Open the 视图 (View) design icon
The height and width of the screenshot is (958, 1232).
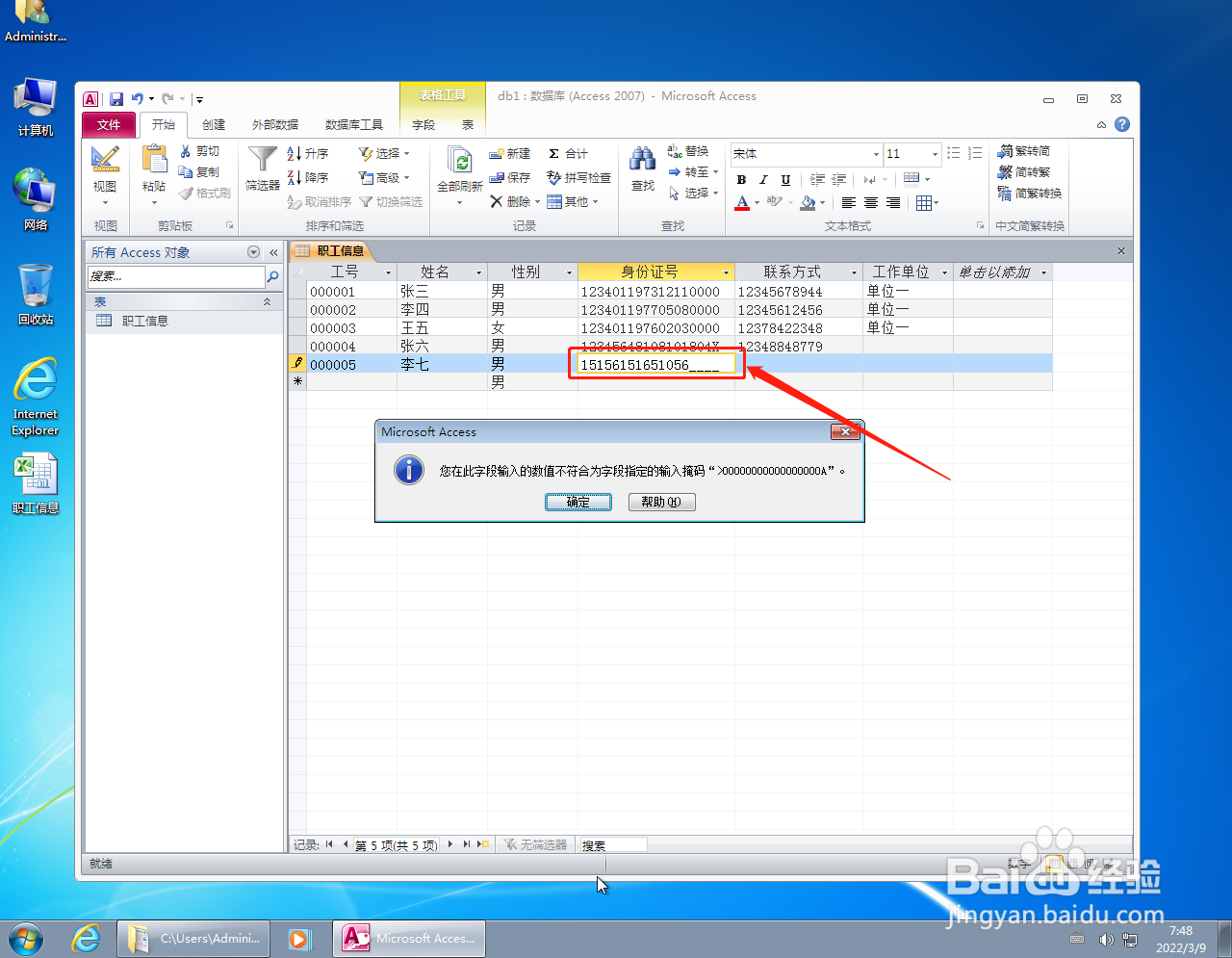tap(105, 159)
